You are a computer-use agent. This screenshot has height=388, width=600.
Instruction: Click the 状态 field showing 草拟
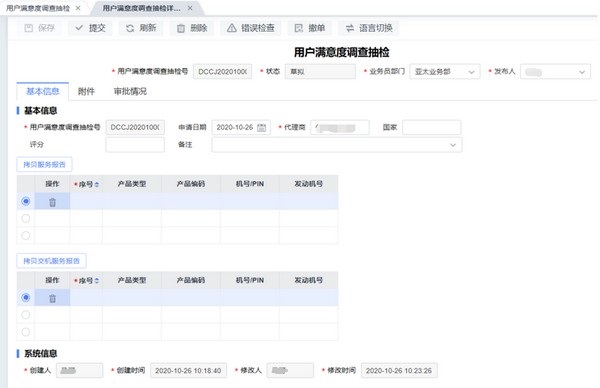pos(320,72)
